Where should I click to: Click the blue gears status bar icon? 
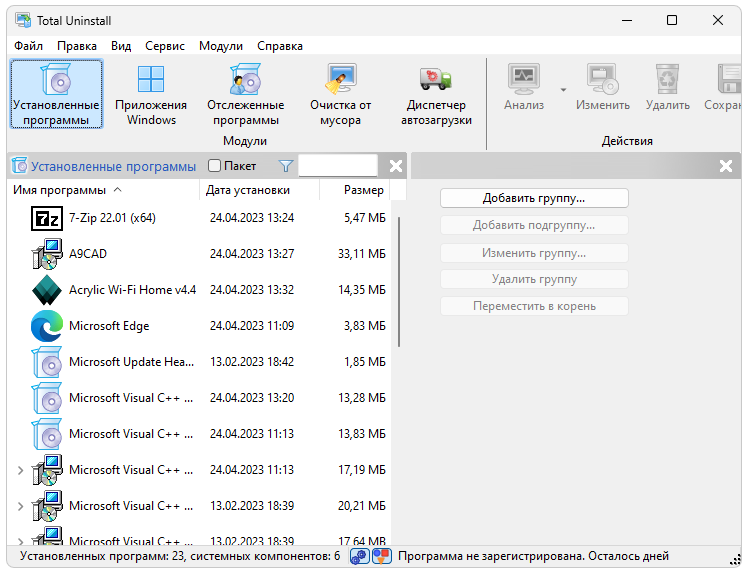[360, 556]
